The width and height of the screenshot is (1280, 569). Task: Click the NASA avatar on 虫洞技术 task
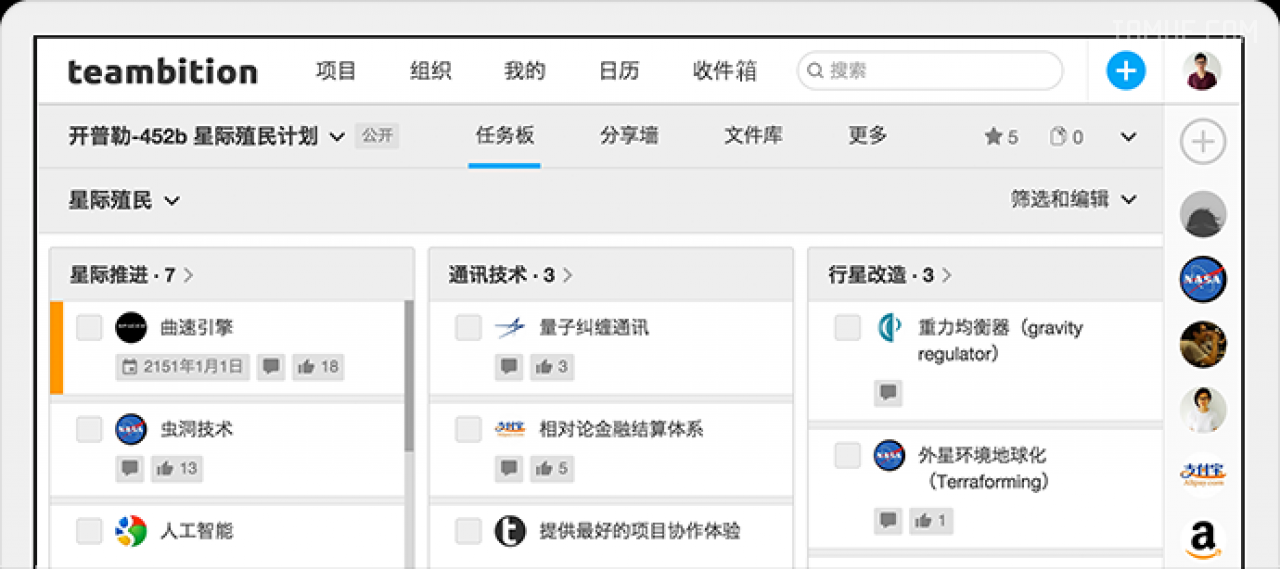coord(131,429)
